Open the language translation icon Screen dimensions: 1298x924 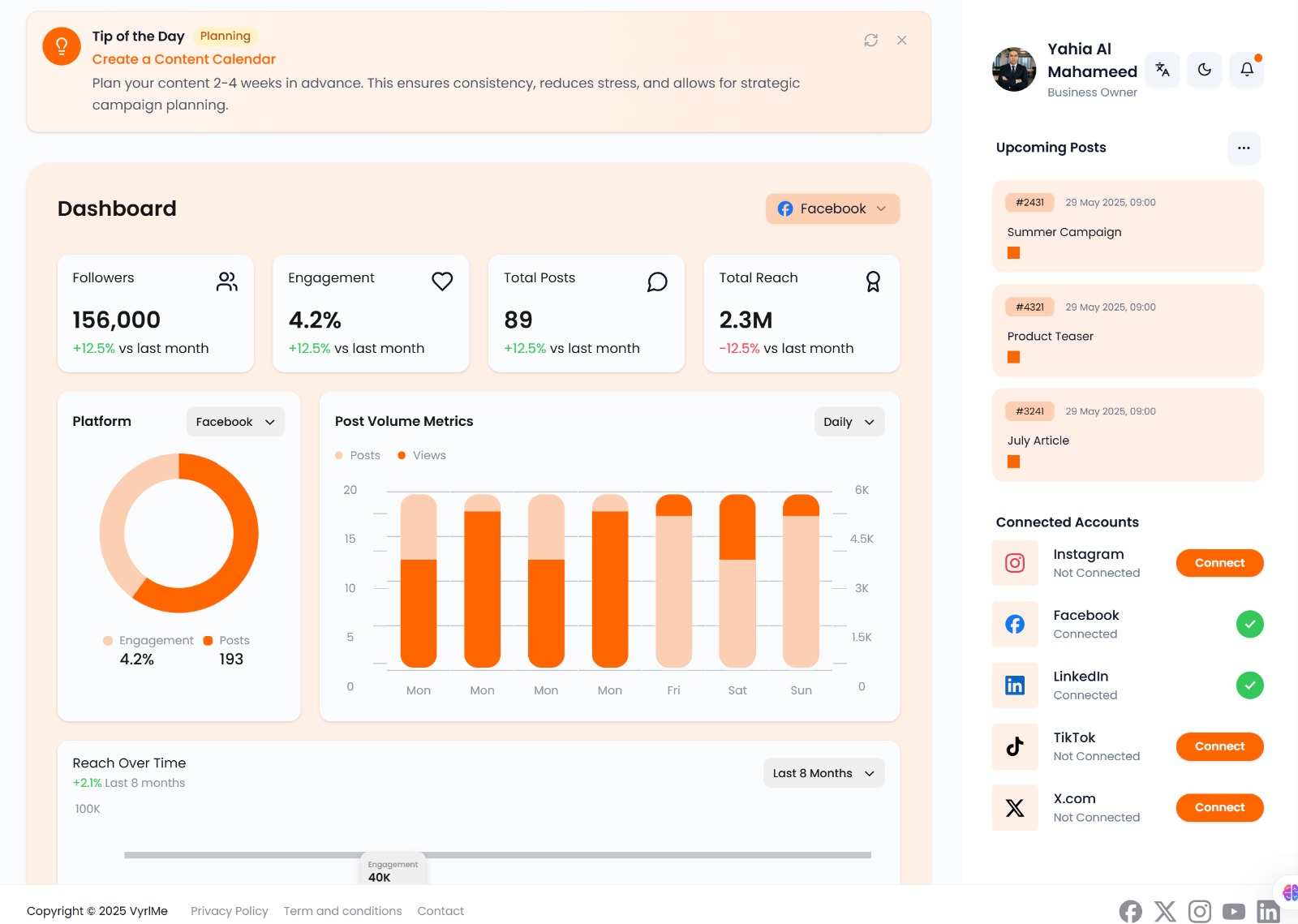click(1163, 70)
